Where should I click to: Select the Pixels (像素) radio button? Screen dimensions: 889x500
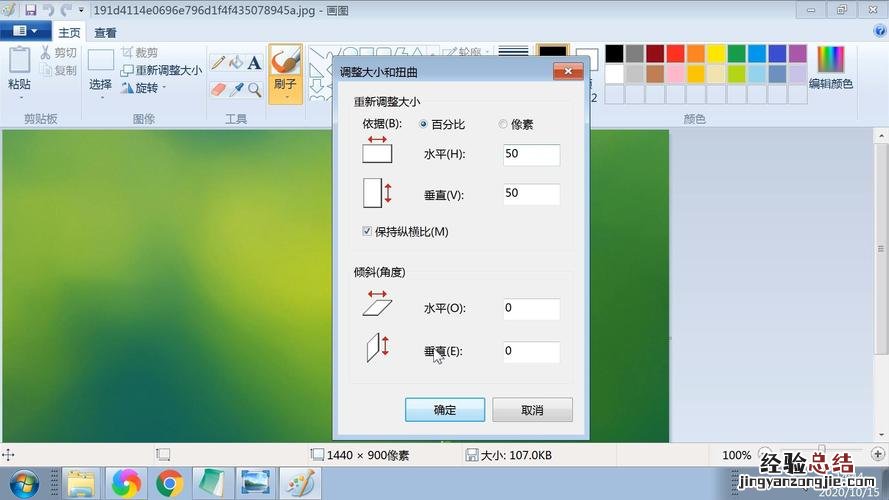pos(503,125)
